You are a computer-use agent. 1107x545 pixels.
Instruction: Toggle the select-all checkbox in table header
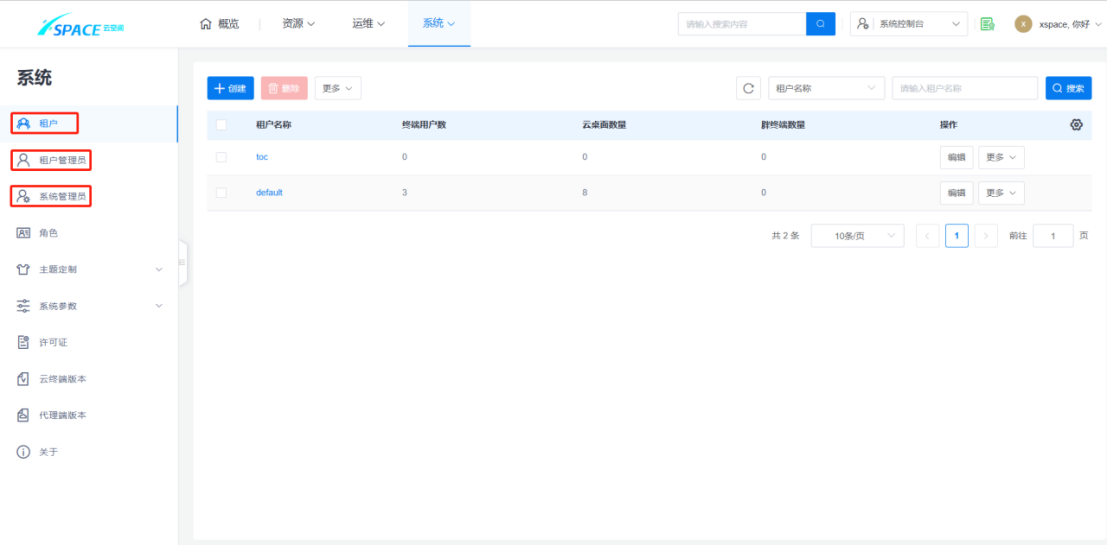pos(221,125)
